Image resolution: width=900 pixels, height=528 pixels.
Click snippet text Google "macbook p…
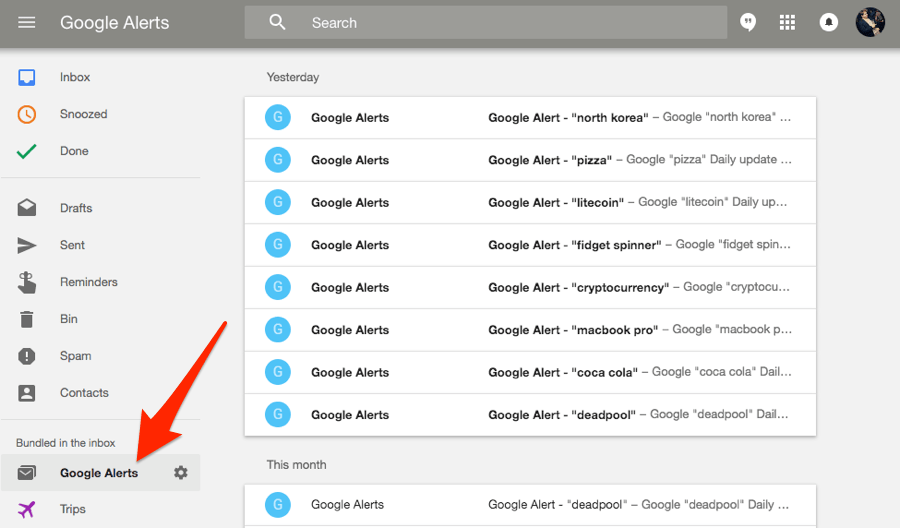click(732, 329)
